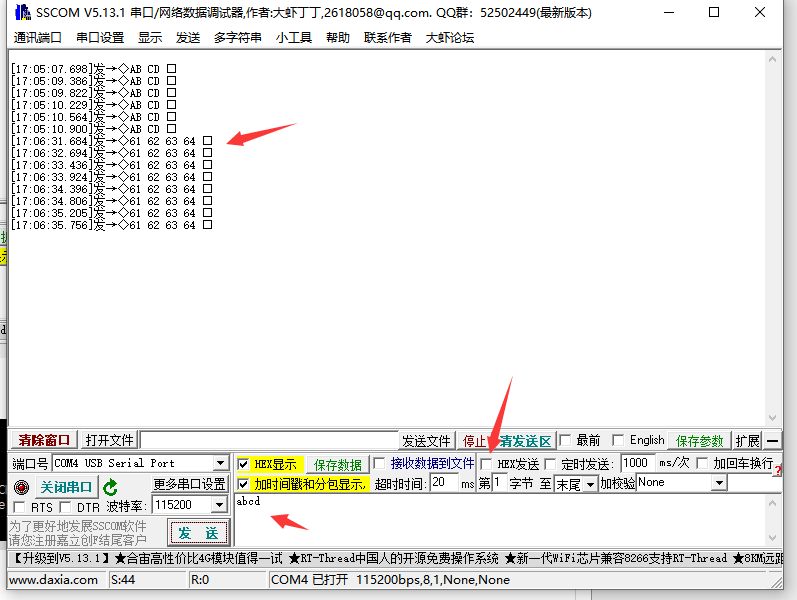
Task: Open the 加校验 None checksum dropdown
Action: point(718,483)
